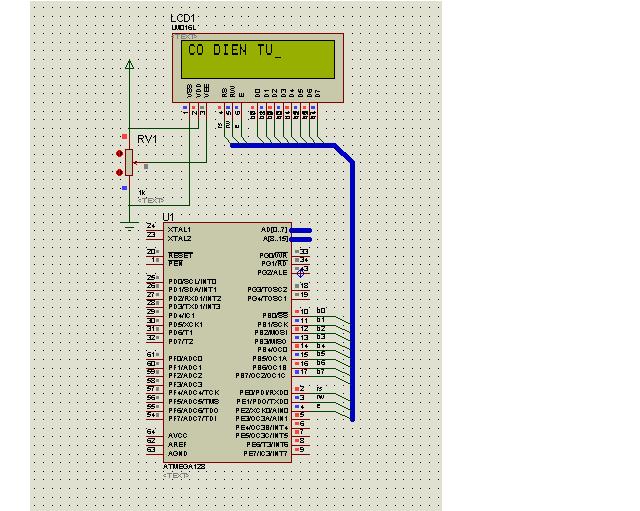Click the PE7/IC3/INT7 pin label
This screenshot has height=511, width=640.
[266, 453]
